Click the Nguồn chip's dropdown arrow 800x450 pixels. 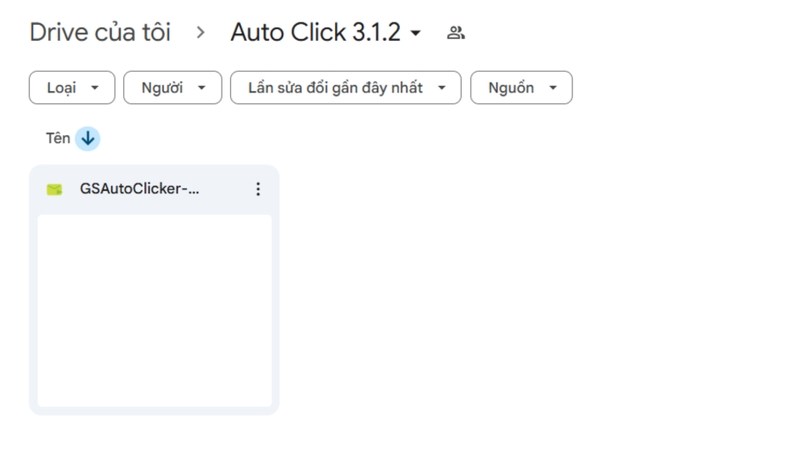[x=553, y=88]
